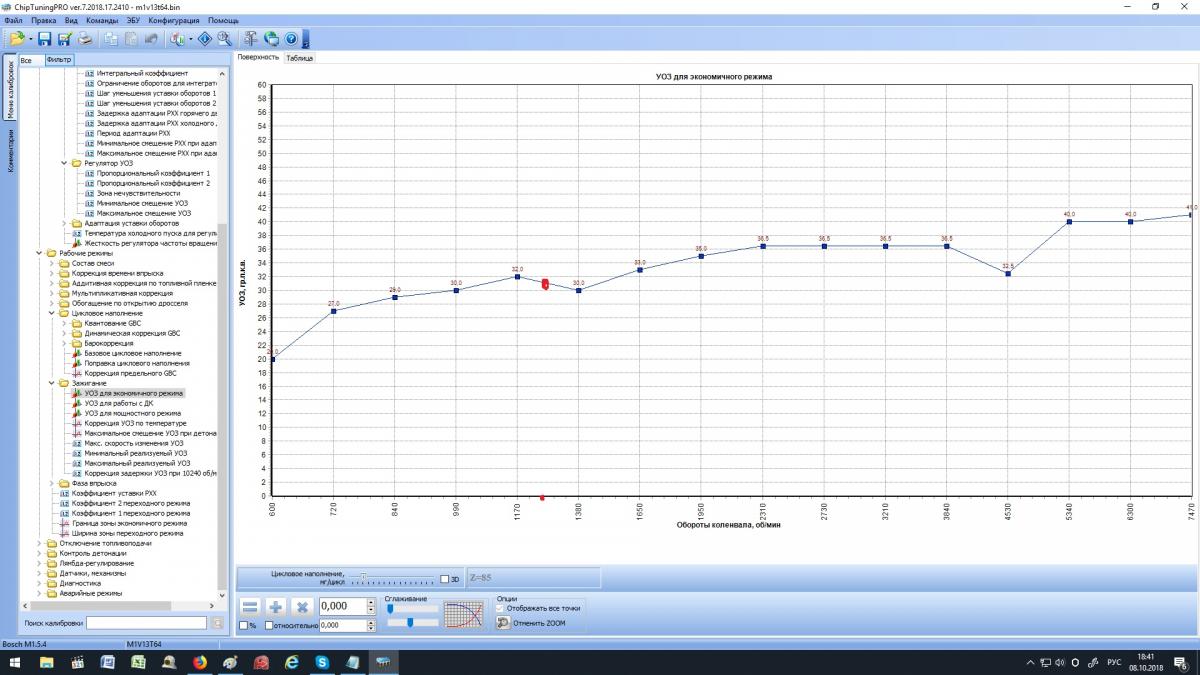Collapse the 'Рабочие режимы' folder
Screen dimensions: 1200x675
click(39, 253)
